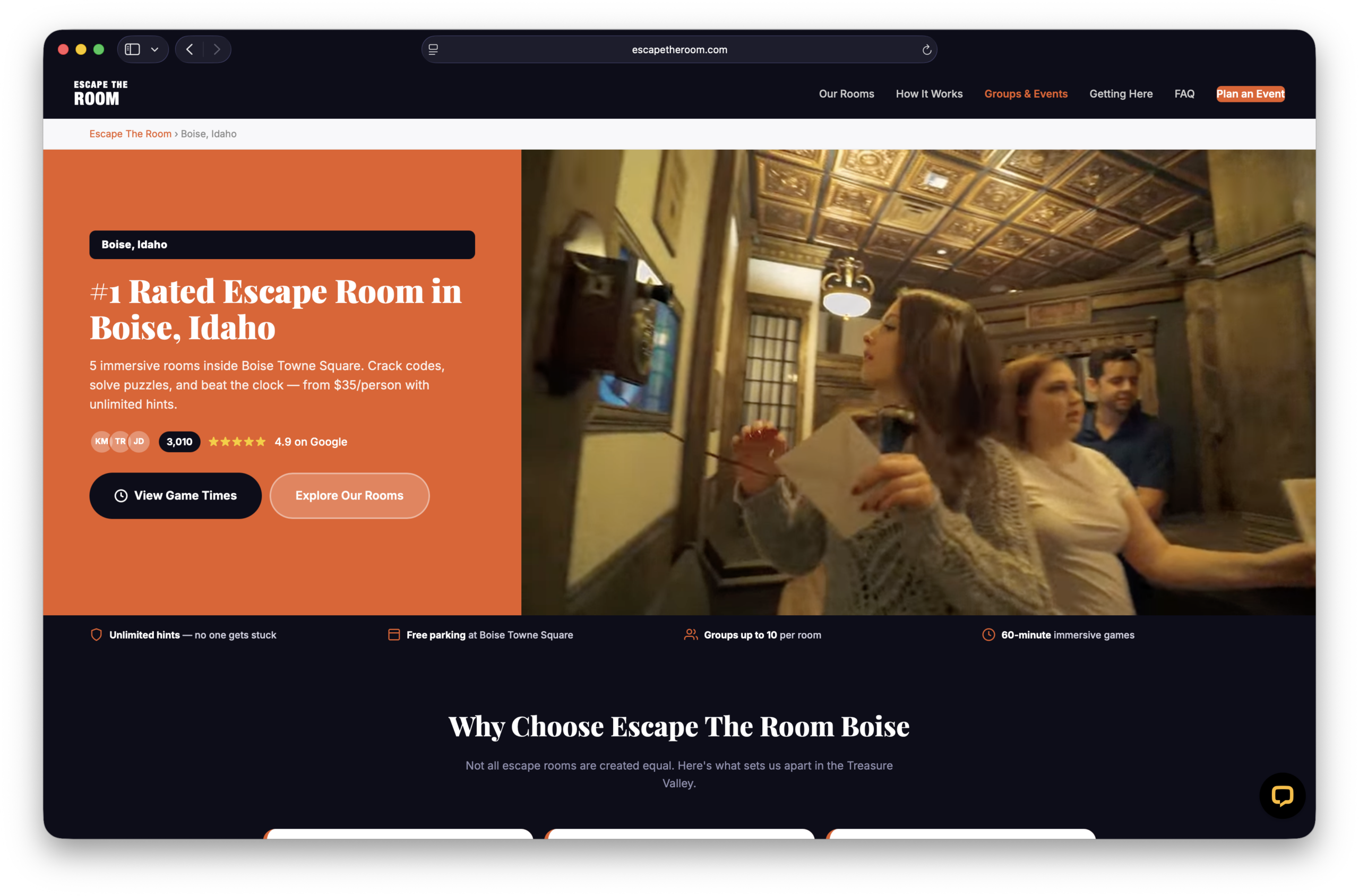Click the Explore Our Rooms button
This screenshot has height=896, width=1359.
pos(349,495)
